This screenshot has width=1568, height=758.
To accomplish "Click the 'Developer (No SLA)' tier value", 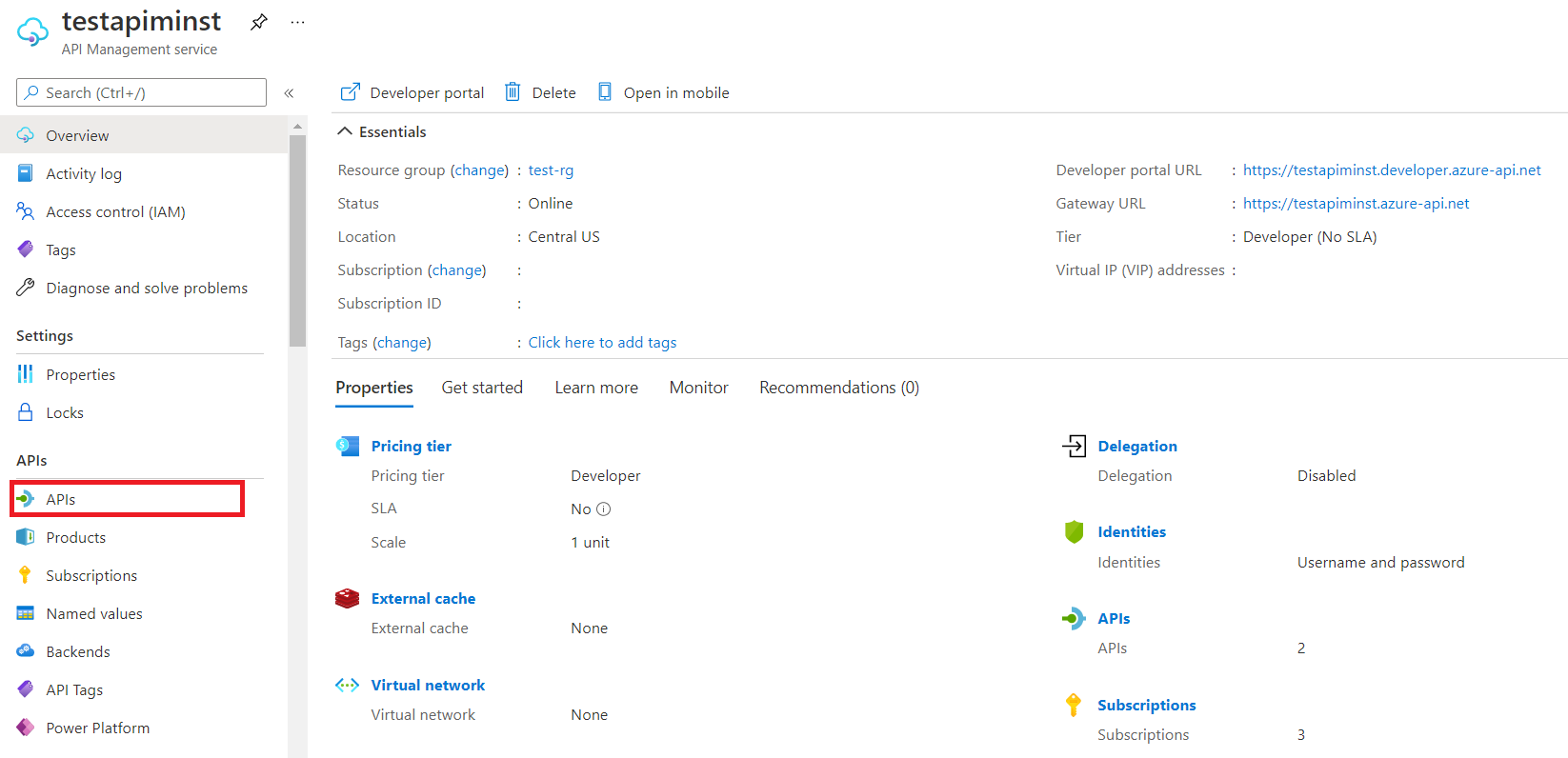I will (x=1310, y=236).
